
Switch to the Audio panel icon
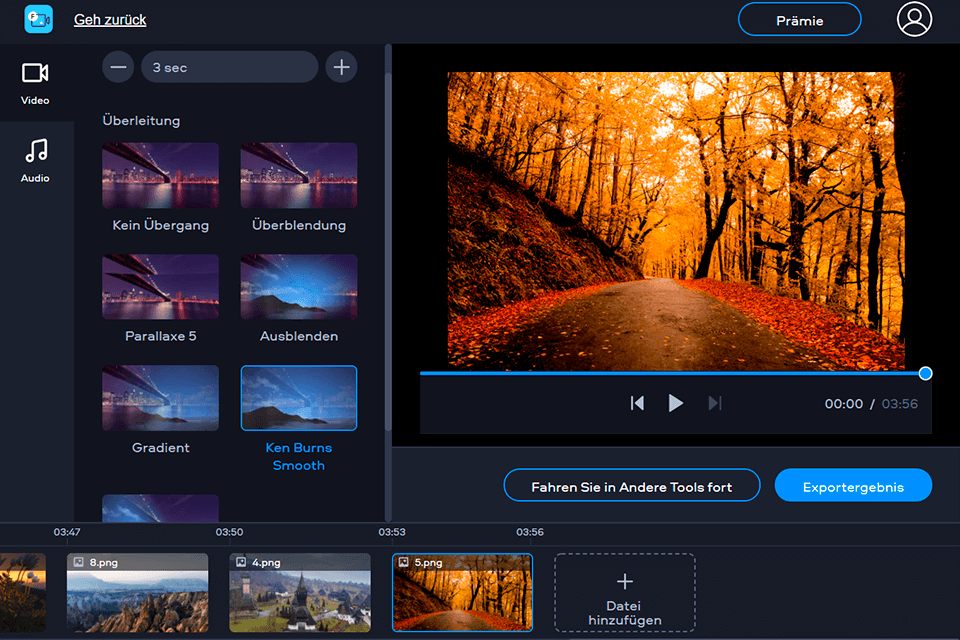(35, 152)
